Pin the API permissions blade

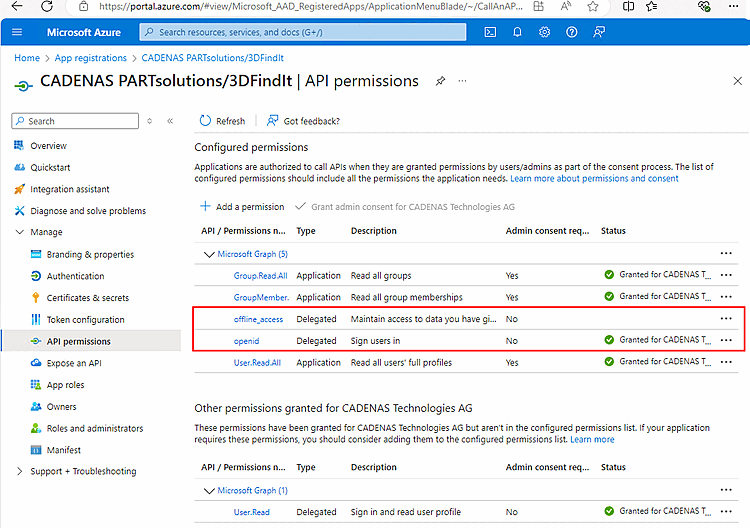(440, 81)
